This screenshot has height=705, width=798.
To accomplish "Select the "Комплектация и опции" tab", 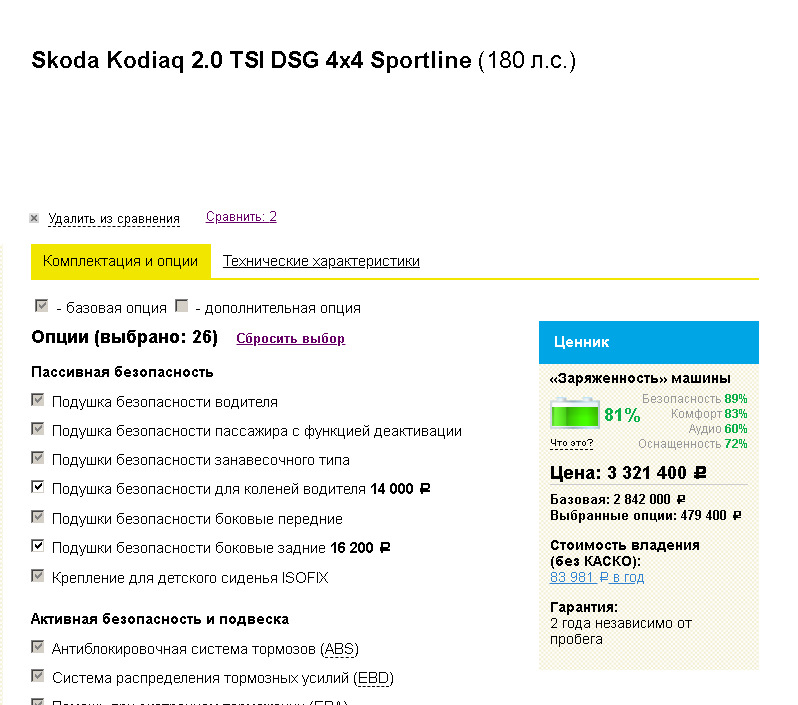I will 121,261.
